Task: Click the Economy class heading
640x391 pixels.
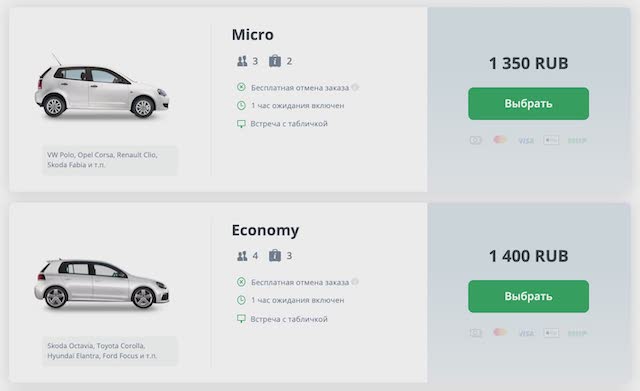Action: (265, 230)
